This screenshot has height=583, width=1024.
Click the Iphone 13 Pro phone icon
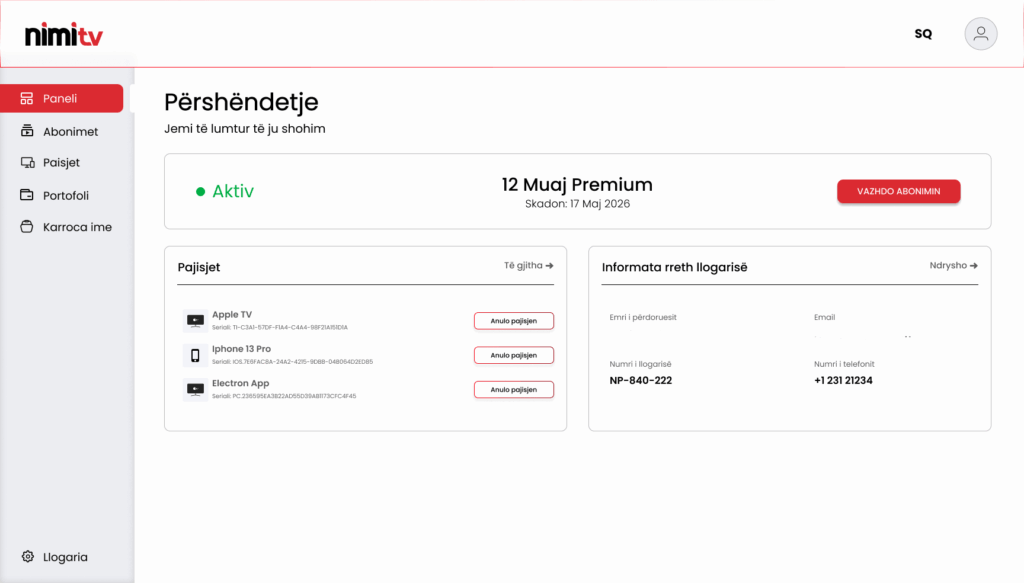pyautogui.click(x=195, y=355)
